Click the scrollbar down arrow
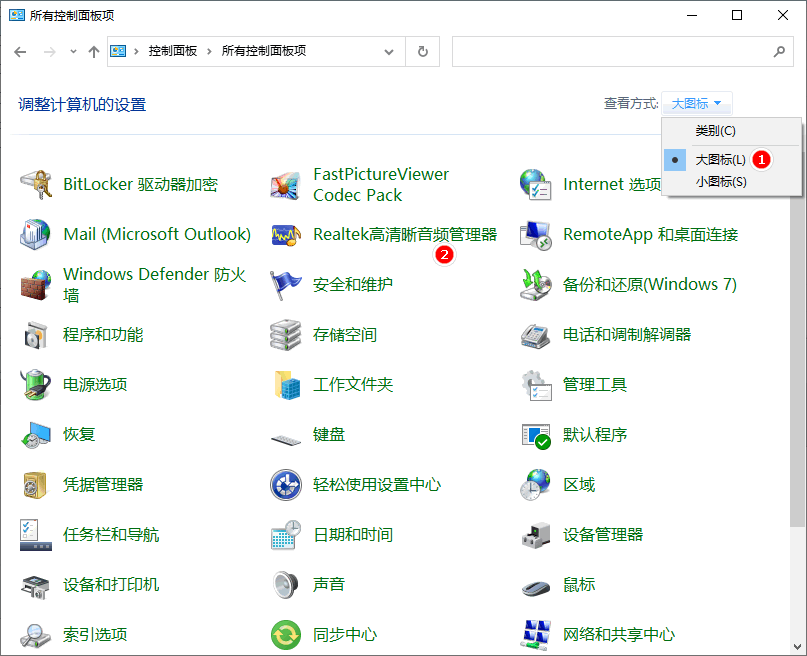This screenshot has width=807, height=656. [797, 646]
